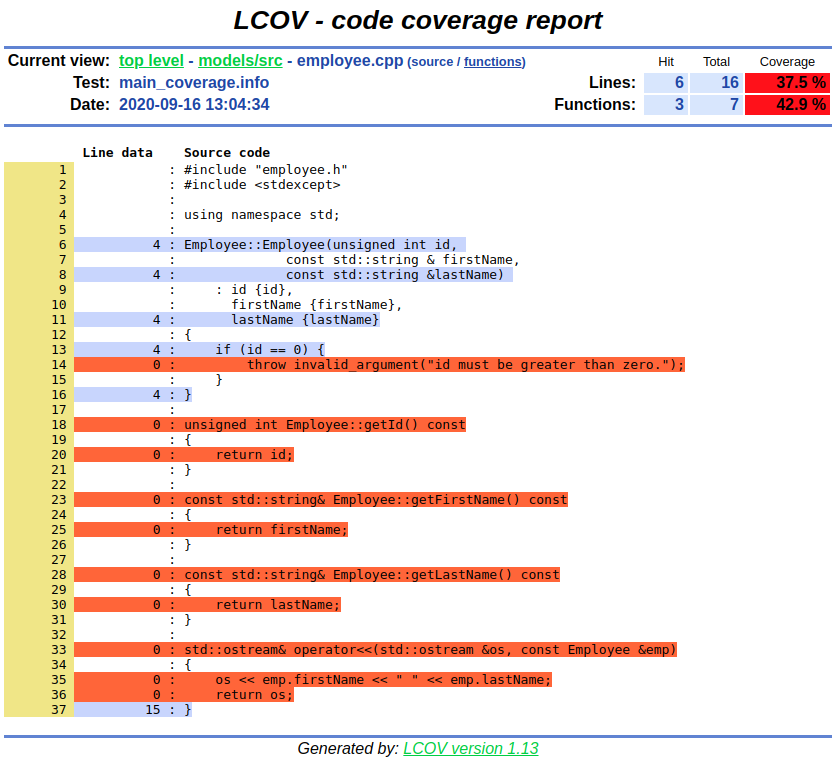The height and width of the screenshot is (762, 838).
Task: Click the 'std::ostream& operator<<' line
Action: (430, 650)
